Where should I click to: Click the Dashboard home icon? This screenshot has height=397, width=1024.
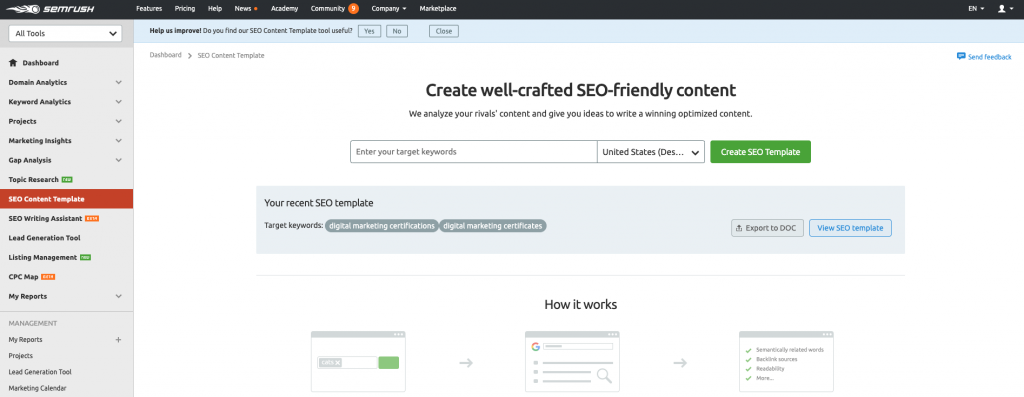tap(13, 63)
